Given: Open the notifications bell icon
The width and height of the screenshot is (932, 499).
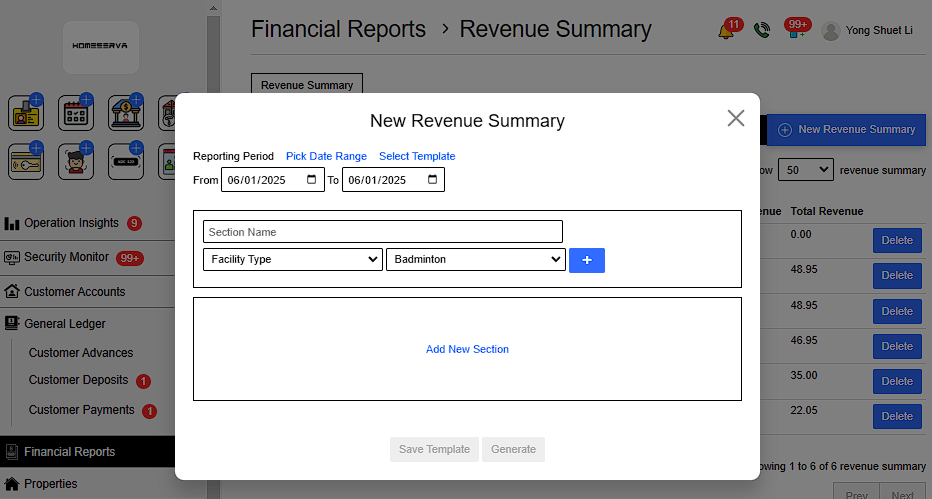Looking at the screenshot, I should tap(726, 31).
